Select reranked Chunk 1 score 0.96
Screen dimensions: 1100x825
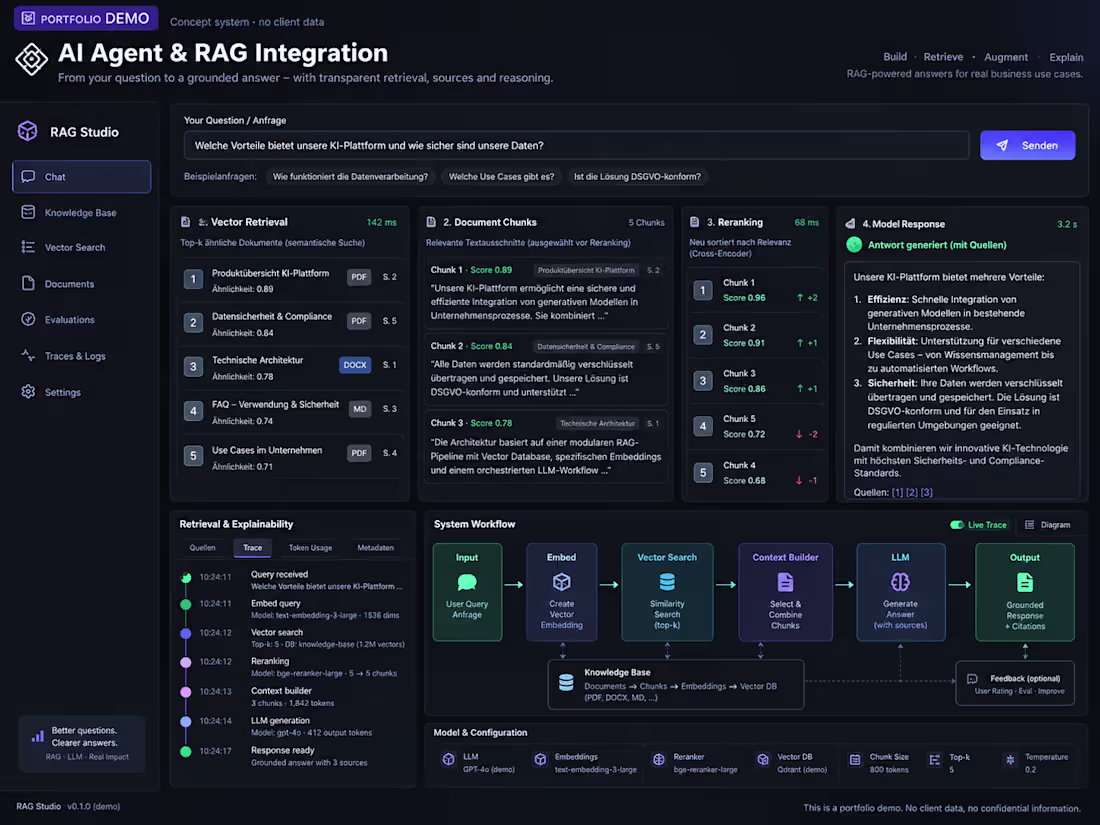756,290
